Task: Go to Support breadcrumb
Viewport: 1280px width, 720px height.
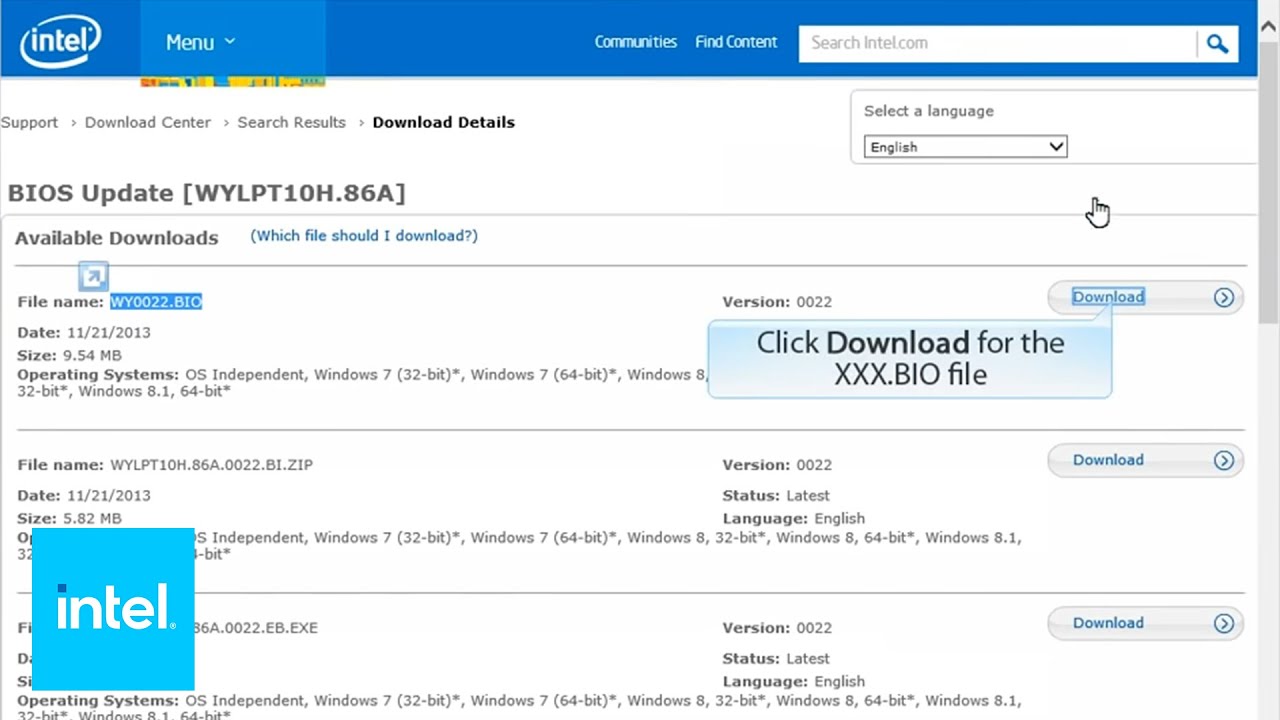Action: (29, 122)
